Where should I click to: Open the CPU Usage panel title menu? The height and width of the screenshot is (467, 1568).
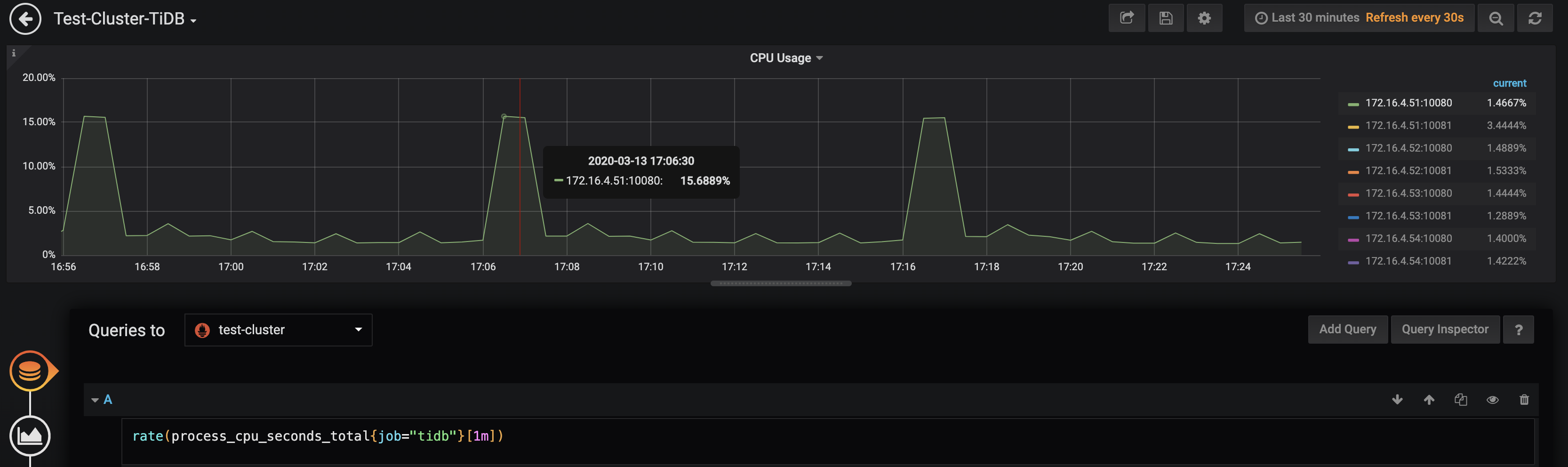(x=785, y=58)
